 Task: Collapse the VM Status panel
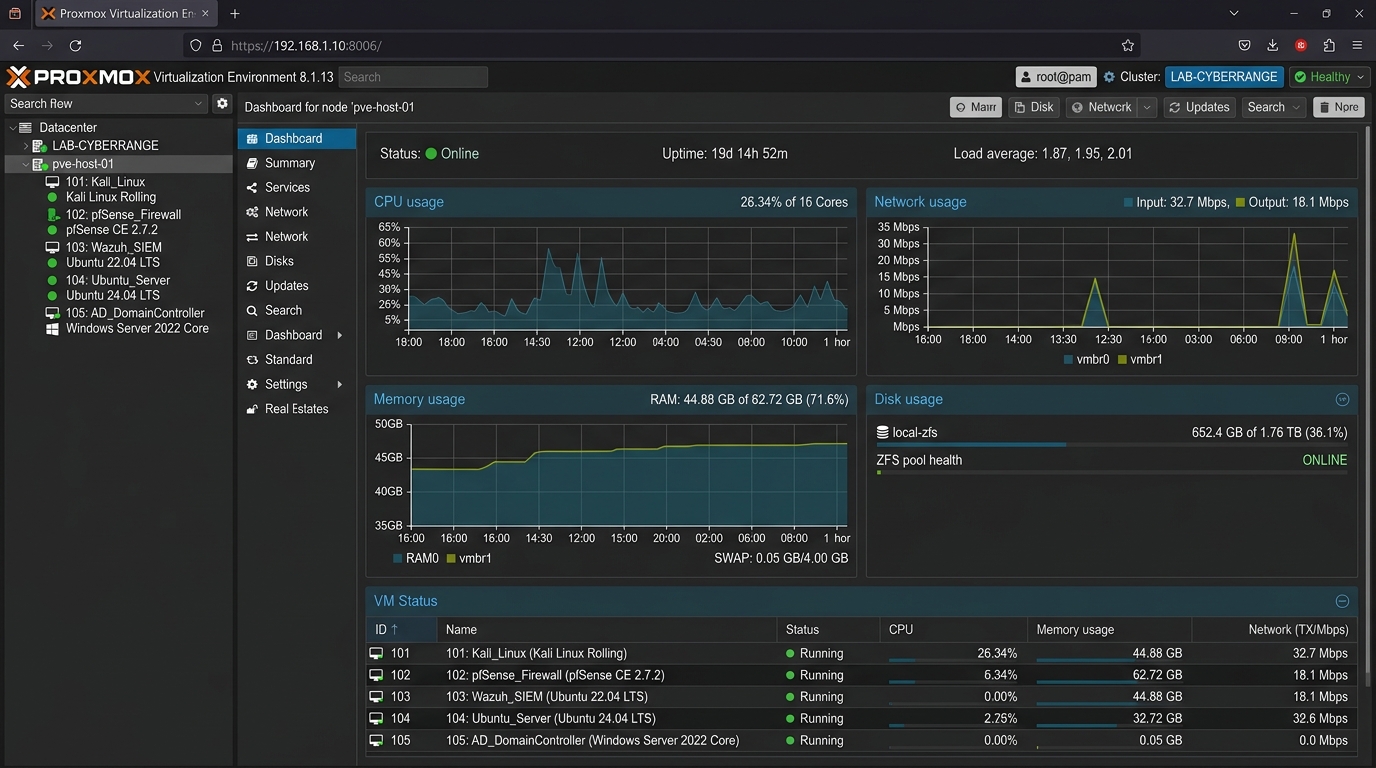coord(1342,601)
